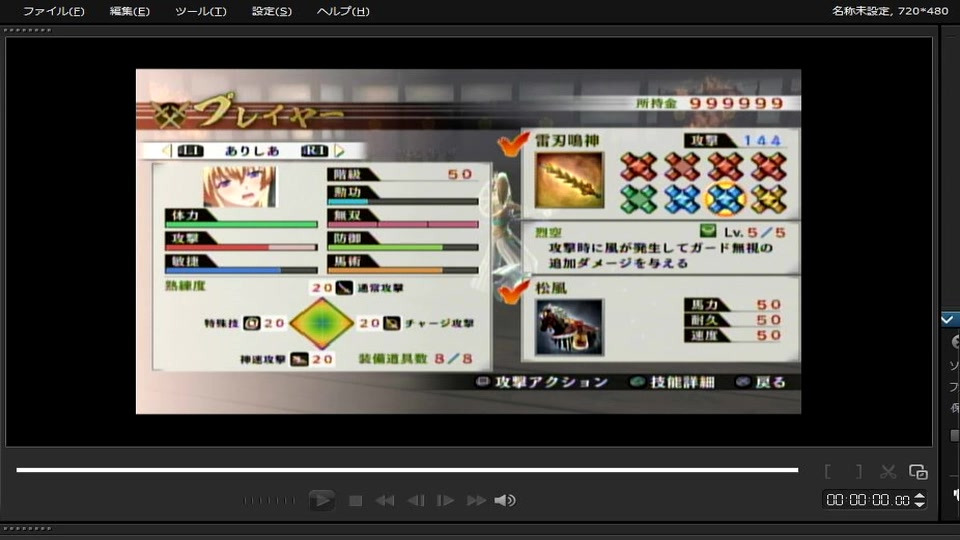Increase the timecode with the up arrow
The width and height of the screenshot is (960, 540).
(x=919, y=496)
